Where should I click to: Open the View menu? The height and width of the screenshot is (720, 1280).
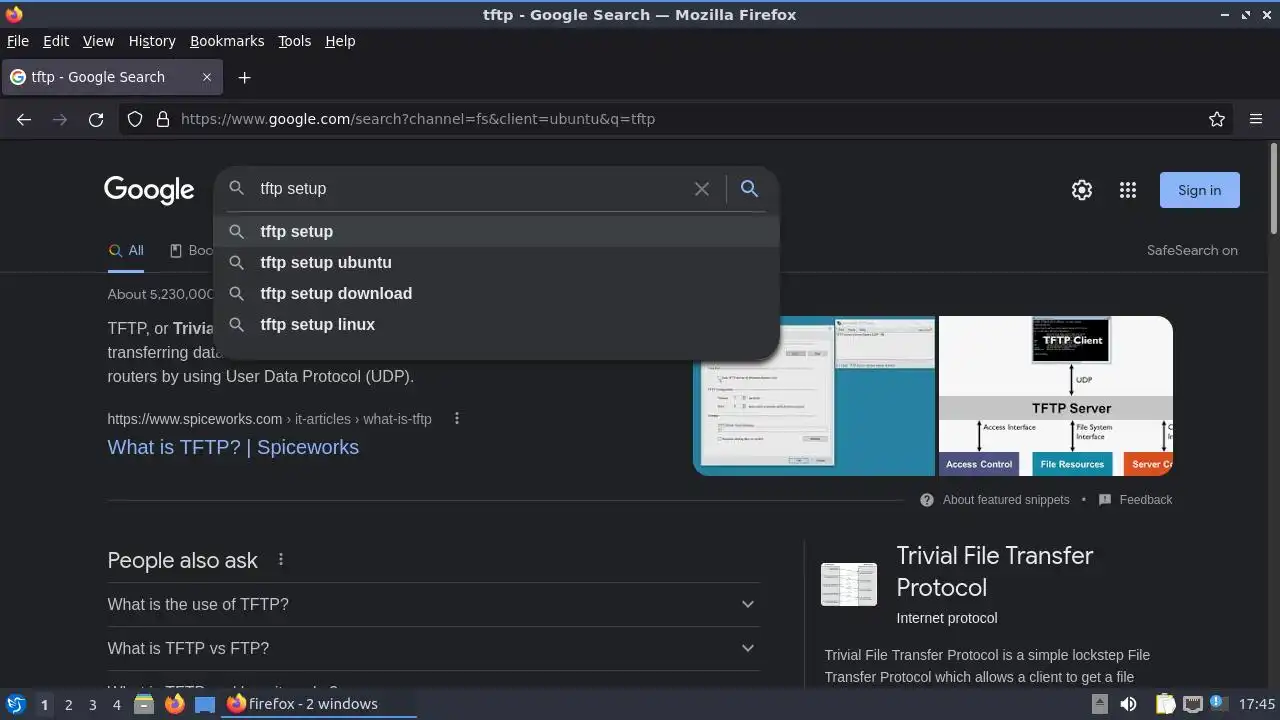[x=98, y=41]
